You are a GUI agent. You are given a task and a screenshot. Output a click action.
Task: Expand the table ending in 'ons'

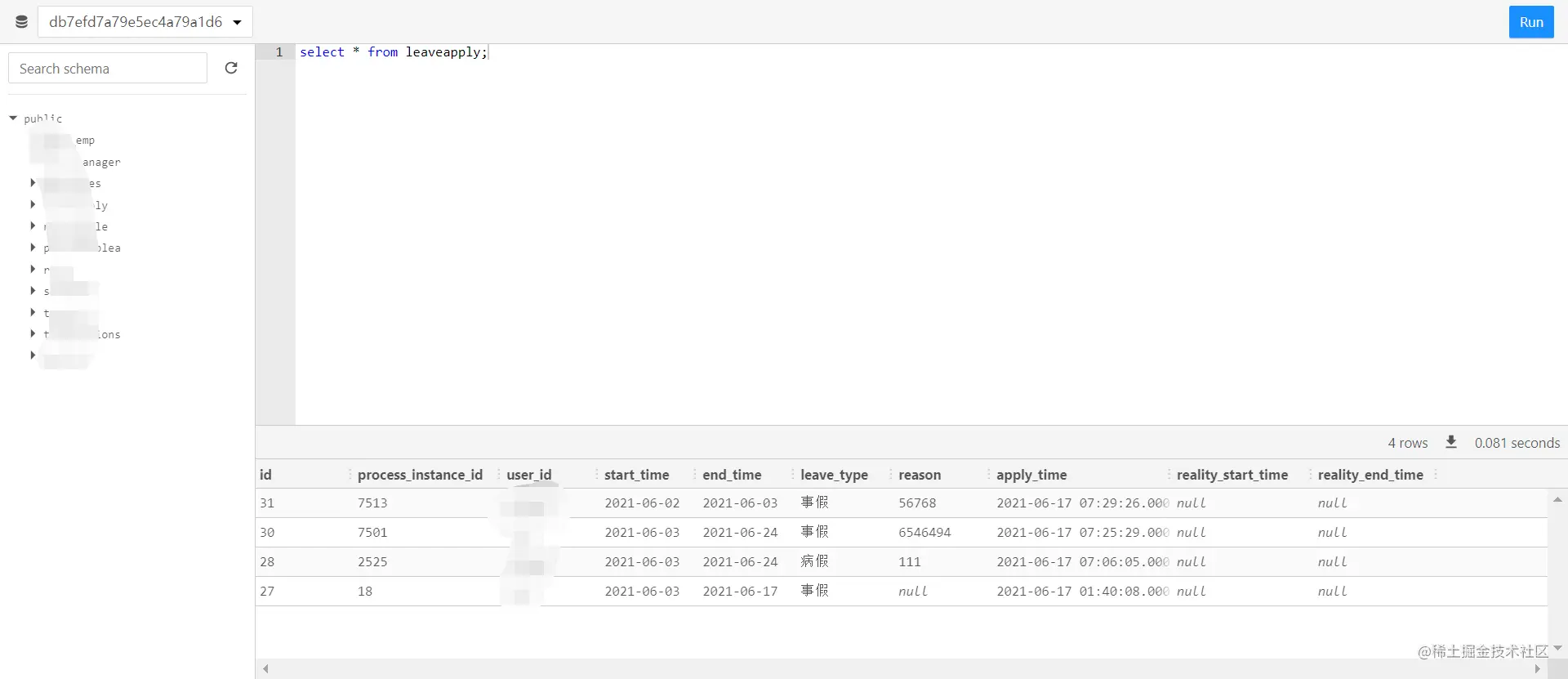(33, 333)
